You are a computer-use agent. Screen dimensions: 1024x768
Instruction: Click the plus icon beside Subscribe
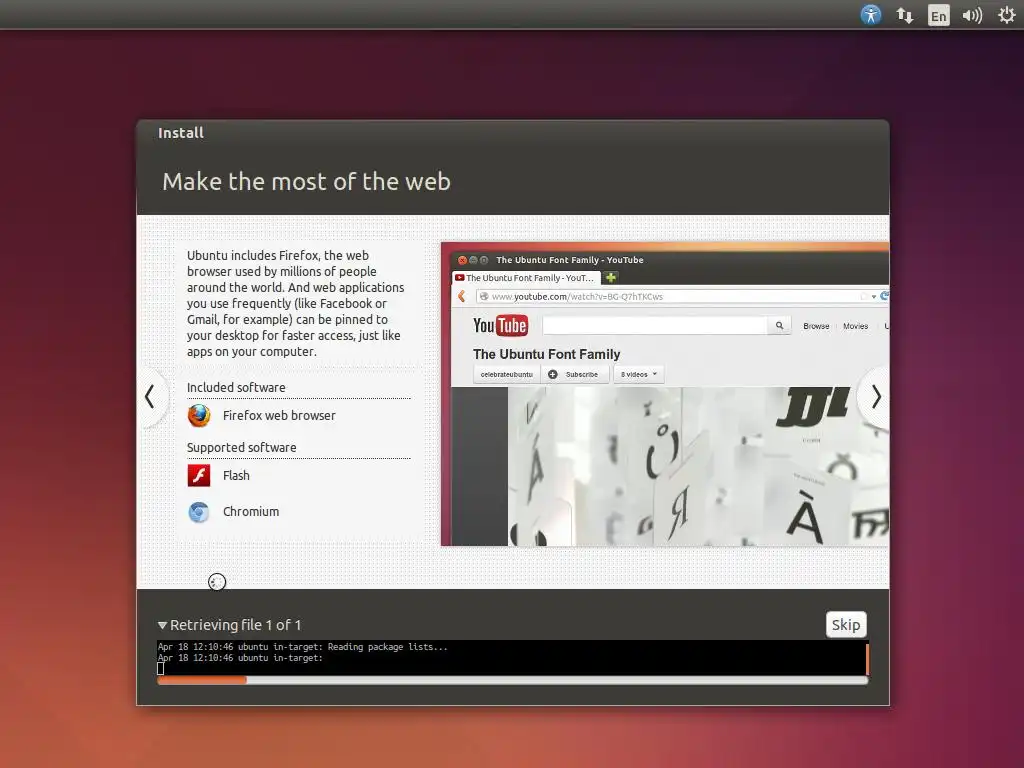[x=552, y=374]
